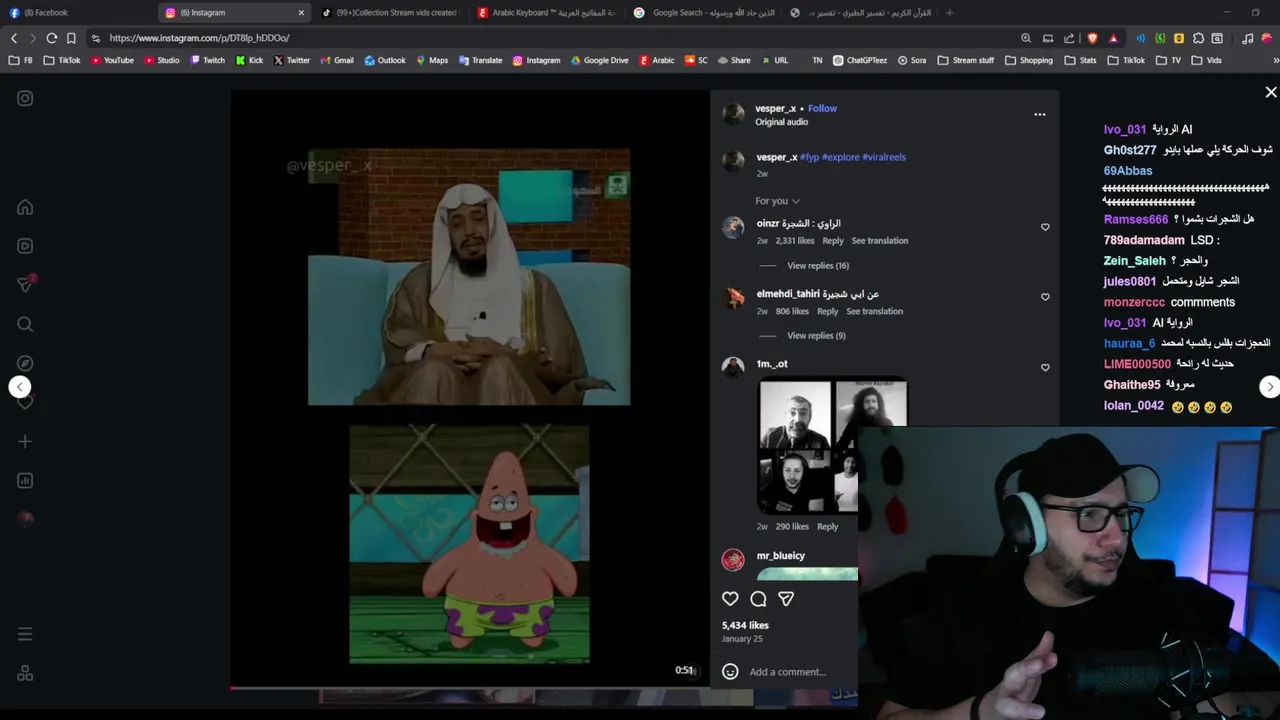Open profile avatar in Instagram sidebar

(25, 519)
